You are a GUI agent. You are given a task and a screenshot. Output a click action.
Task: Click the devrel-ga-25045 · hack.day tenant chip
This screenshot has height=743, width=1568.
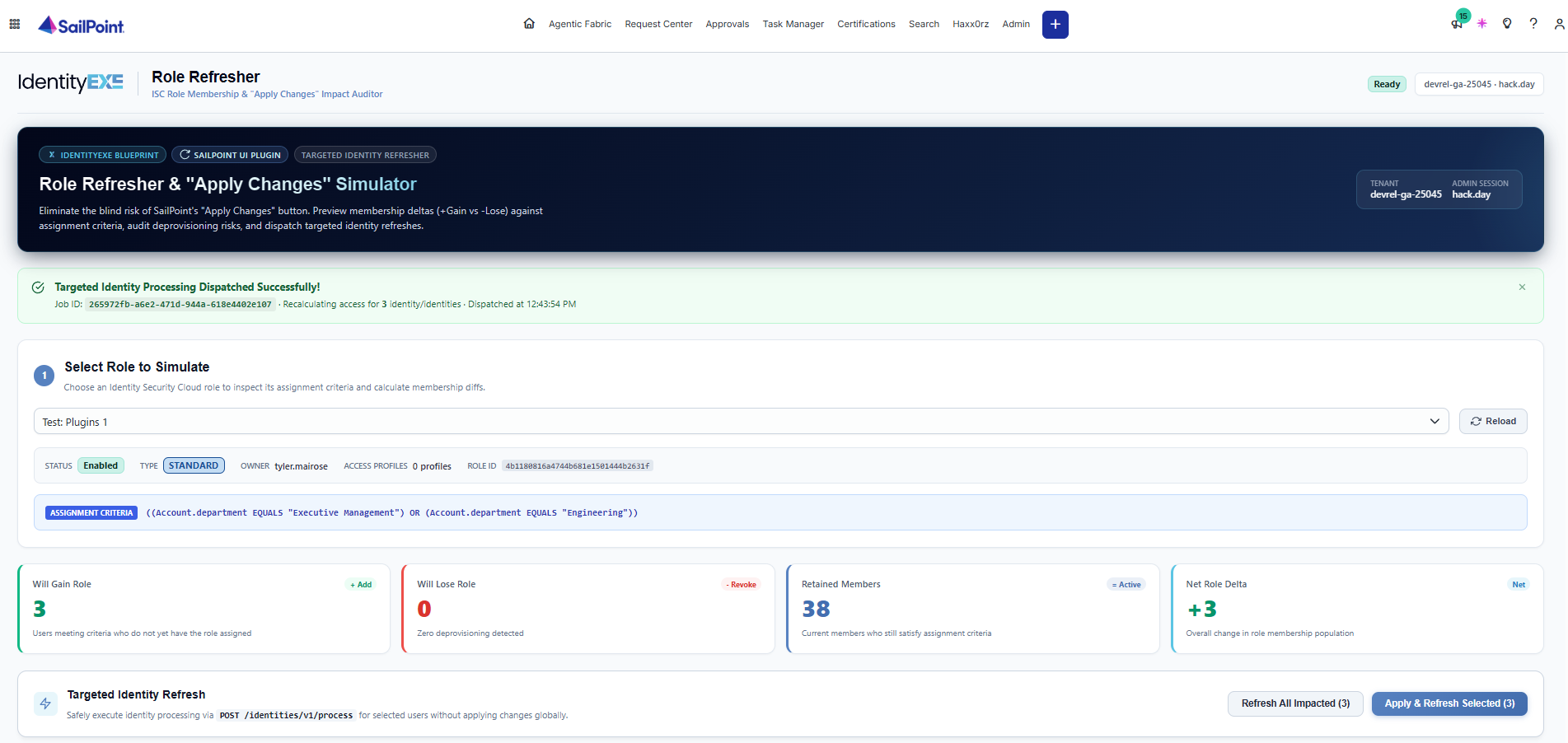(x=1479, y=84)
